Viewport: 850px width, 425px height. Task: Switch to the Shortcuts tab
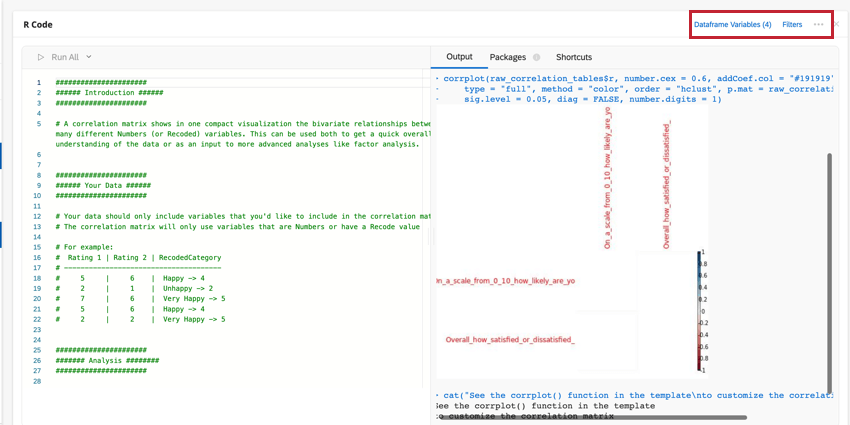[574, 57]
